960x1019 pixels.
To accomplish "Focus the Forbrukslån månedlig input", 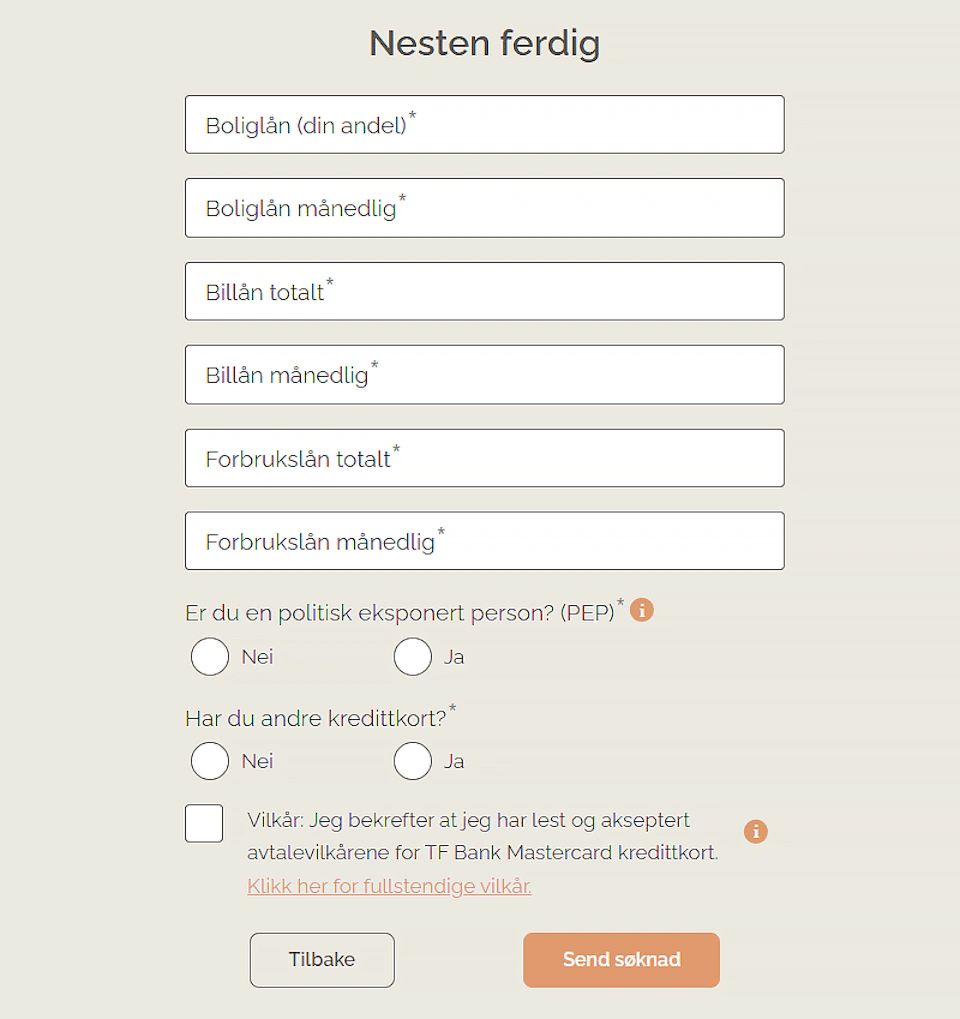I will click(484, 541).
